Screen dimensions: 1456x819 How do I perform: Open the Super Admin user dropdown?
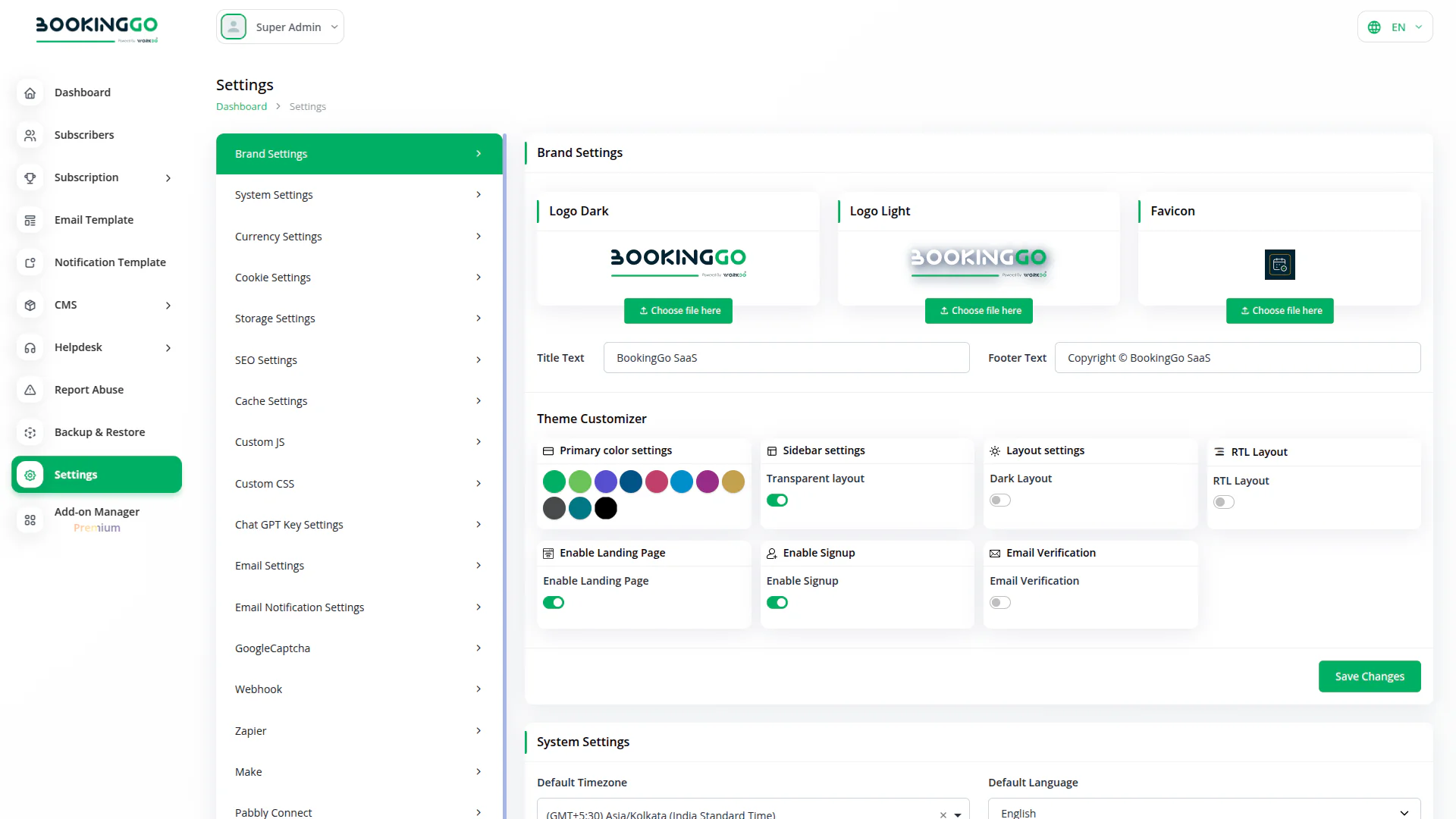click(280, 27)
